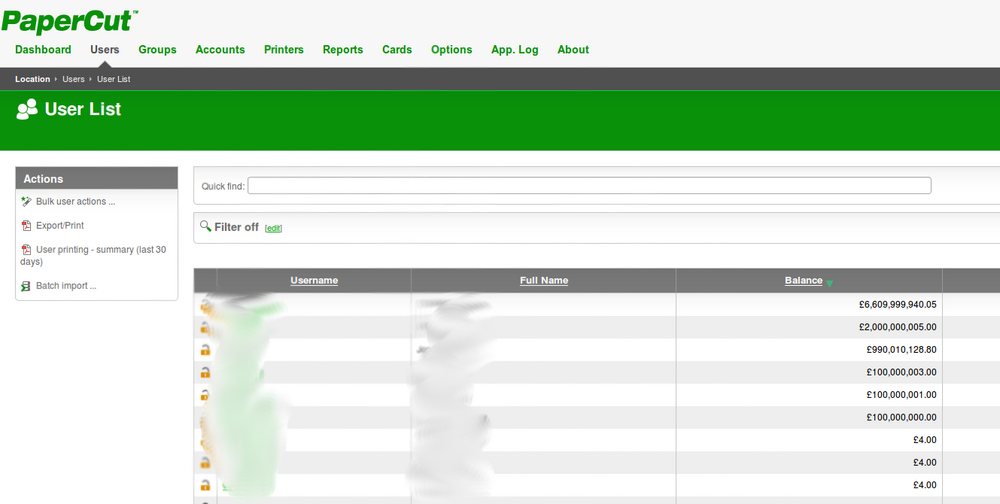Open the Export/Print link
1000x504 pixels.
pos(60,226)
